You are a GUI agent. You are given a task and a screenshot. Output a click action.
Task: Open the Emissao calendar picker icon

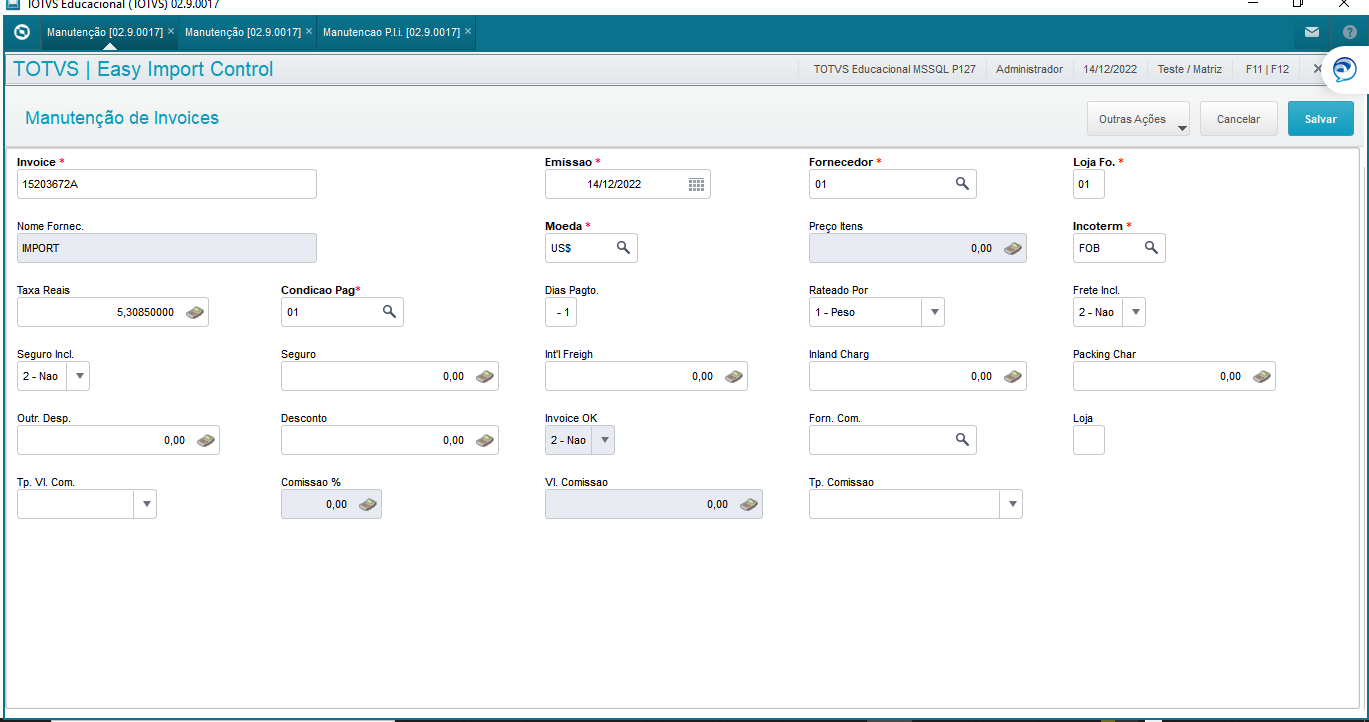pyautogui.click(x=697, y=184)
